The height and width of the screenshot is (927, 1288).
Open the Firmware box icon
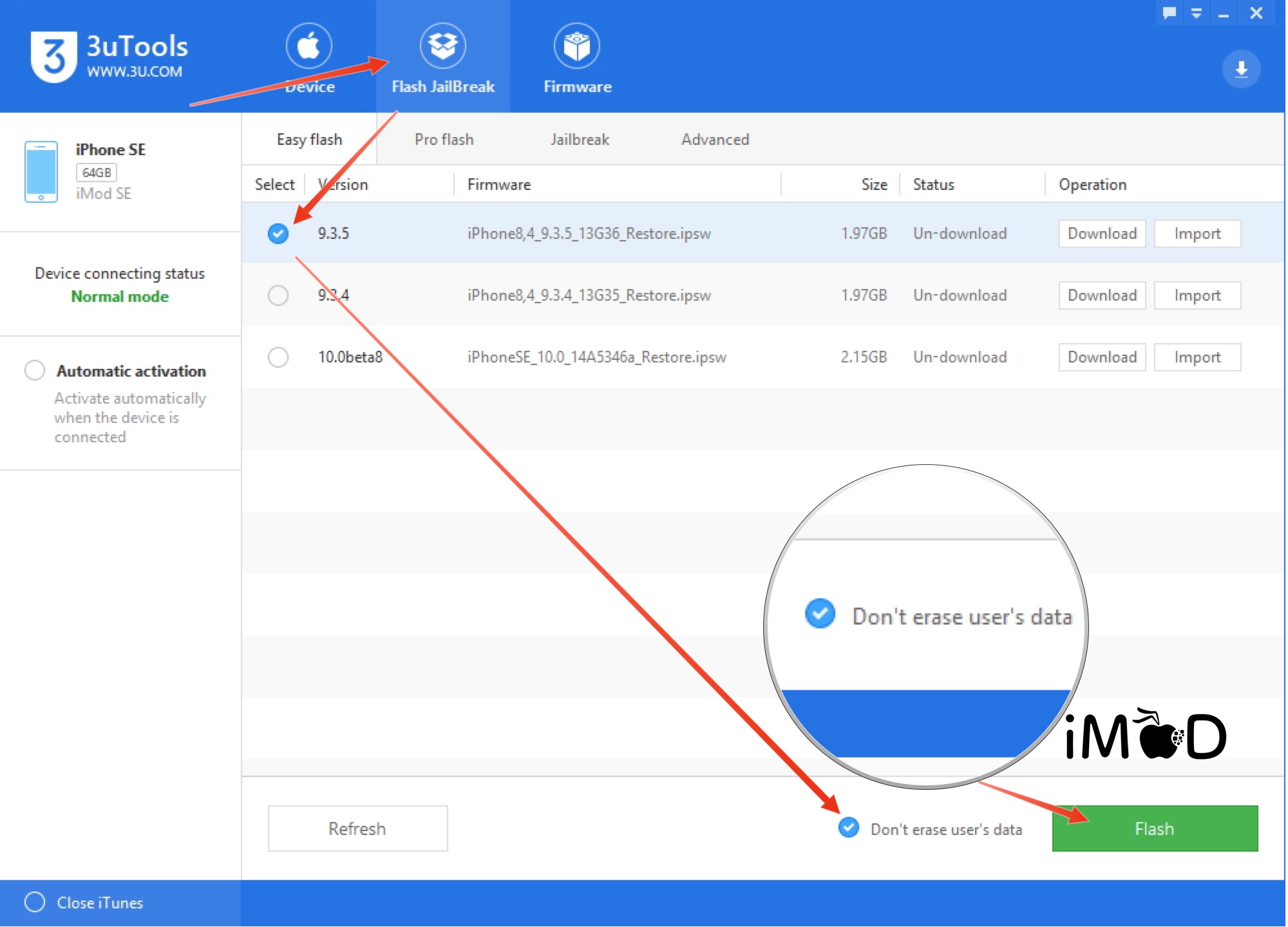click(577, 46)
